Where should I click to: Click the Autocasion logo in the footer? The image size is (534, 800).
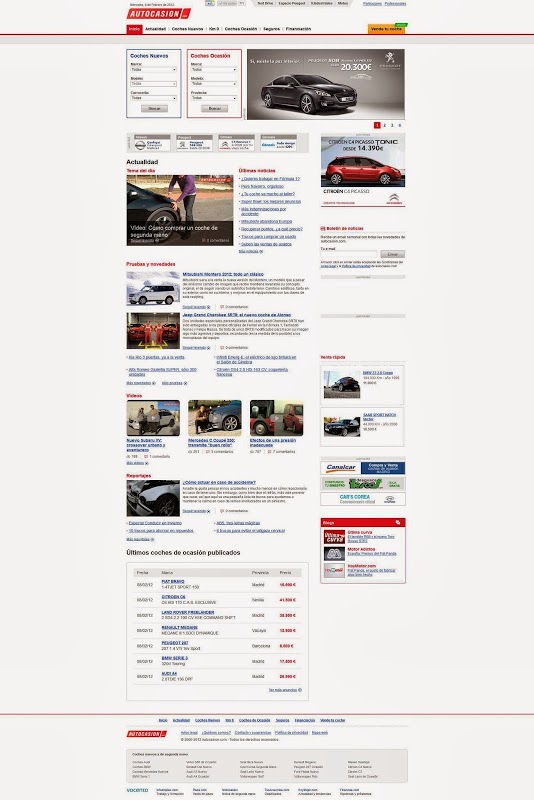[146, 734]
